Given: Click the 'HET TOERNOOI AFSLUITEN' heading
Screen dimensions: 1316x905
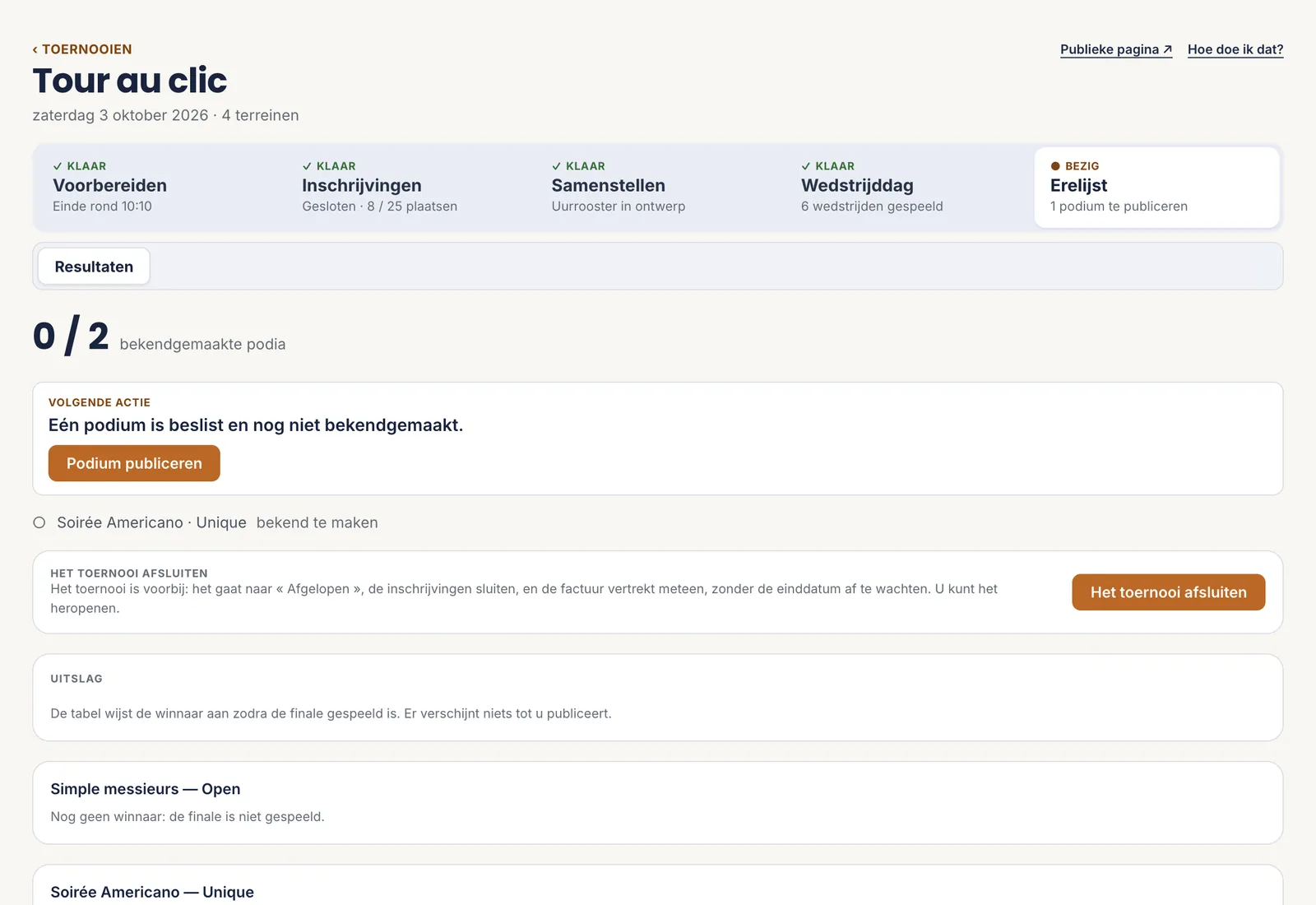Looking at the screenshot, I should tap(129, 573).
